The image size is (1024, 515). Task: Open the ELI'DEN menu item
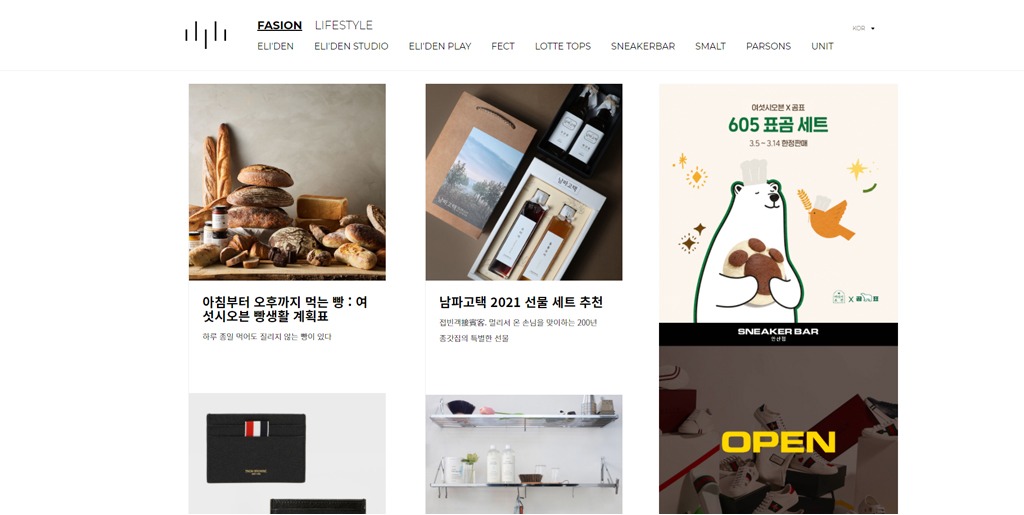tap(275, 46)
